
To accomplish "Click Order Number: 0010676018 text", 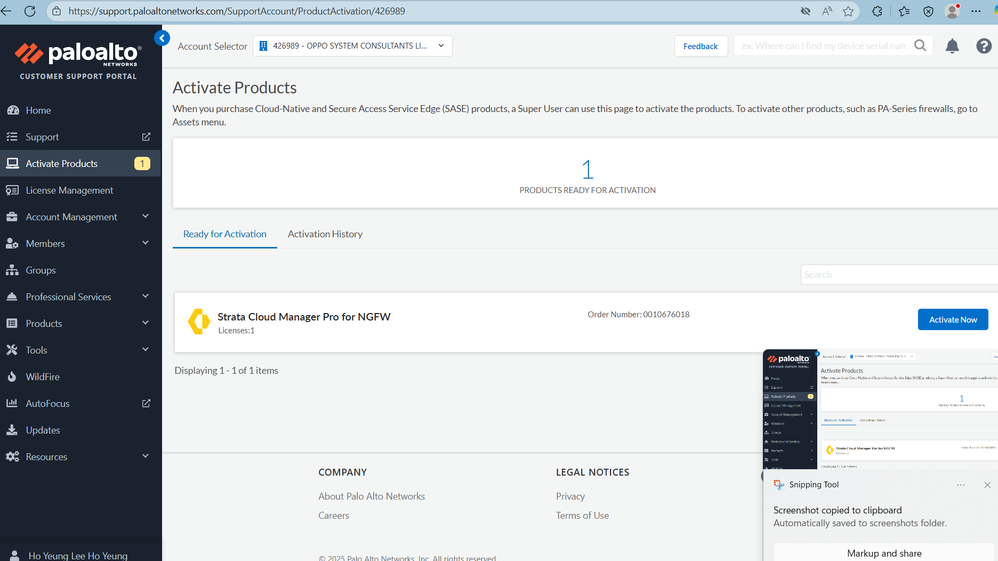I will pyautogui.click(x=638, y=314).
